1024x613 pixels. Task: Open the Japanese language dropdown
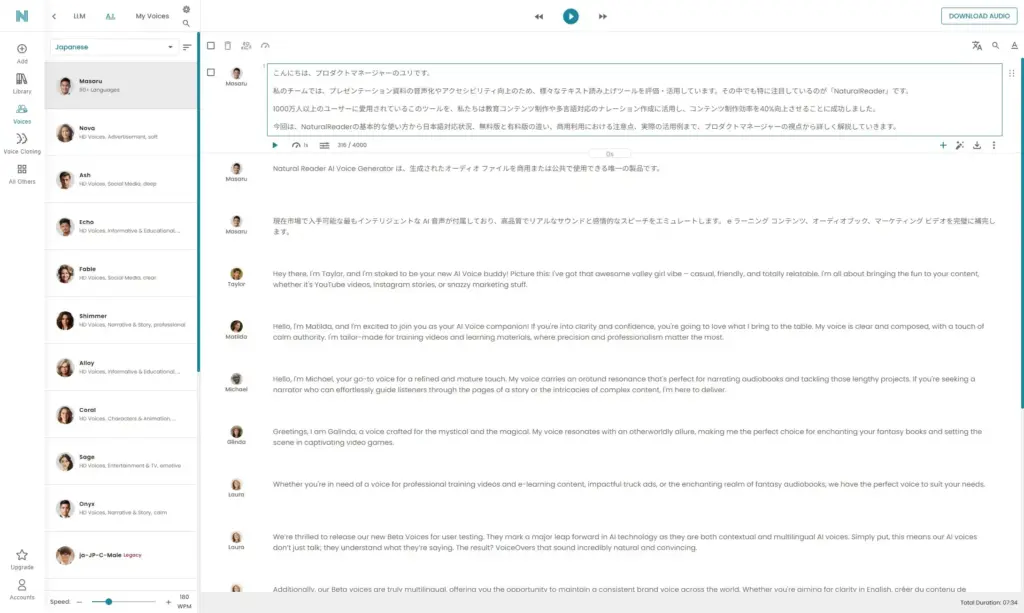114,47
